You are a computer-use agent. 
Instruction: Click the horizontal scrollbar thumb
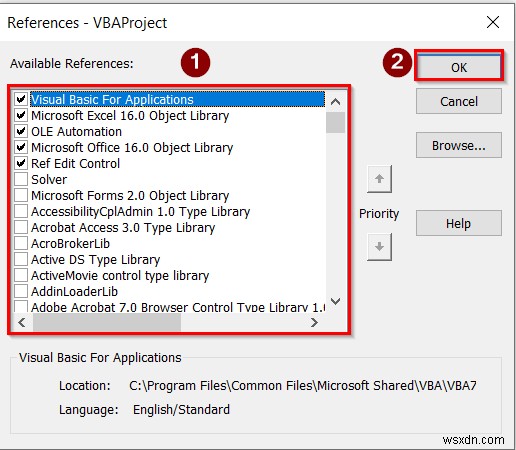107,322
